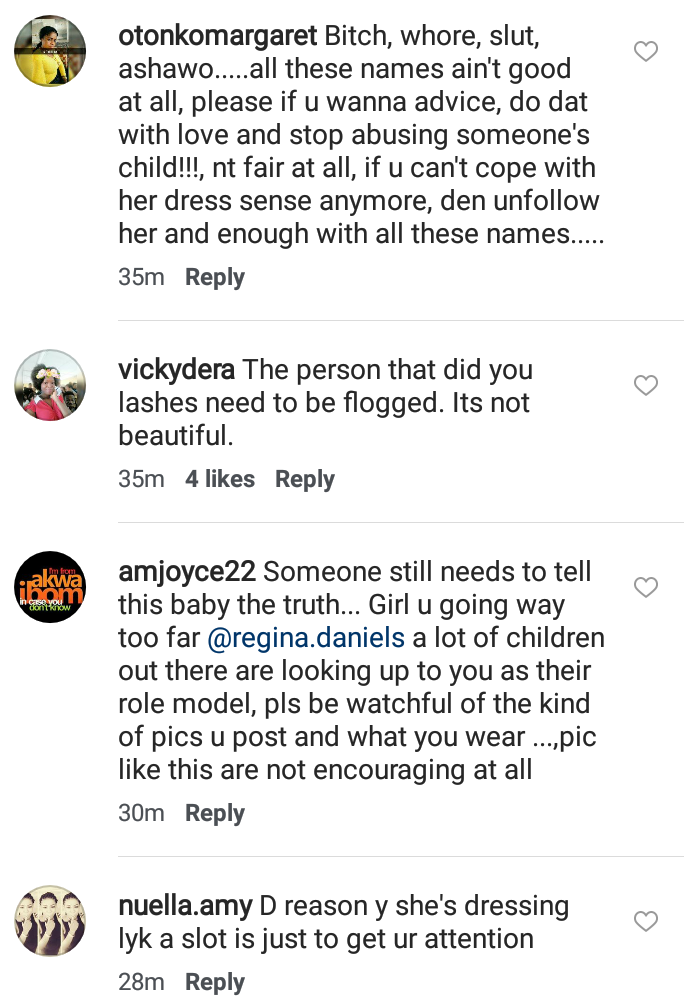This screenshot has width=684, height=1001.
Task: Tap the heart on vickydera's comment
Action: (647, 385)
